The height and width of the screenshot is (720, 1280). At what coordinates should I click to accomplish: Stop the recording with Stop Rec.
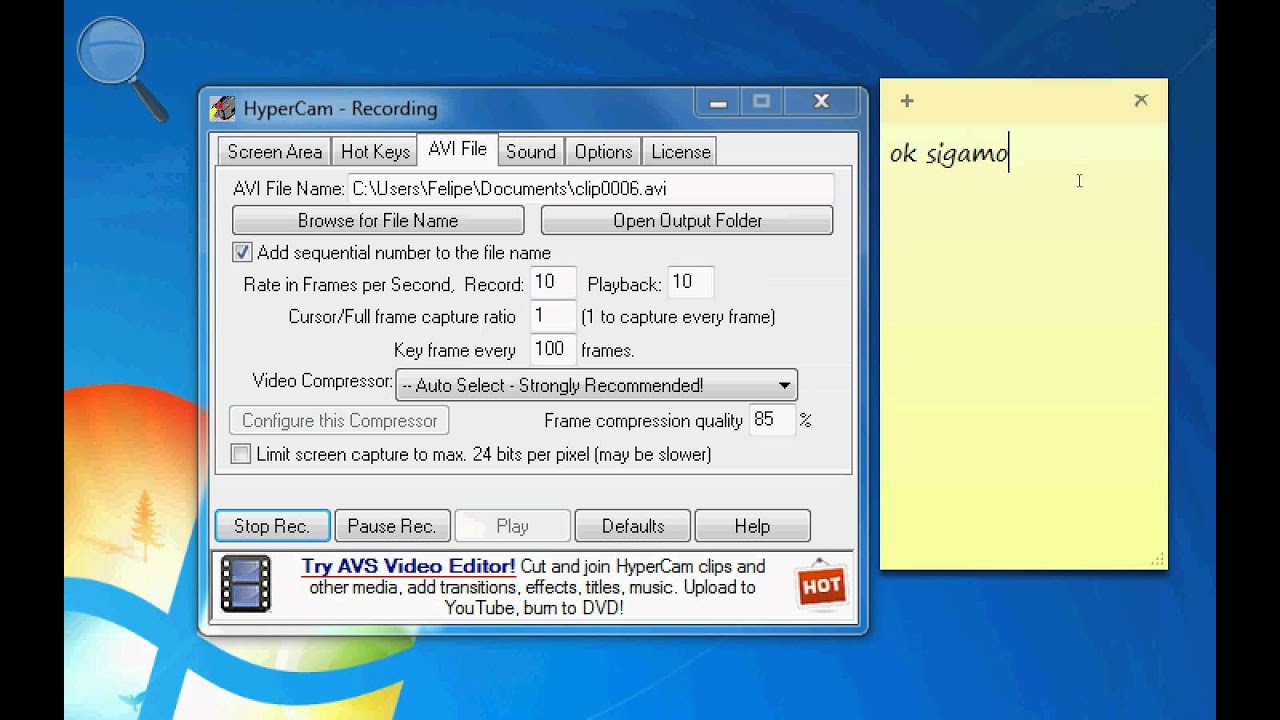pos(272,526)
